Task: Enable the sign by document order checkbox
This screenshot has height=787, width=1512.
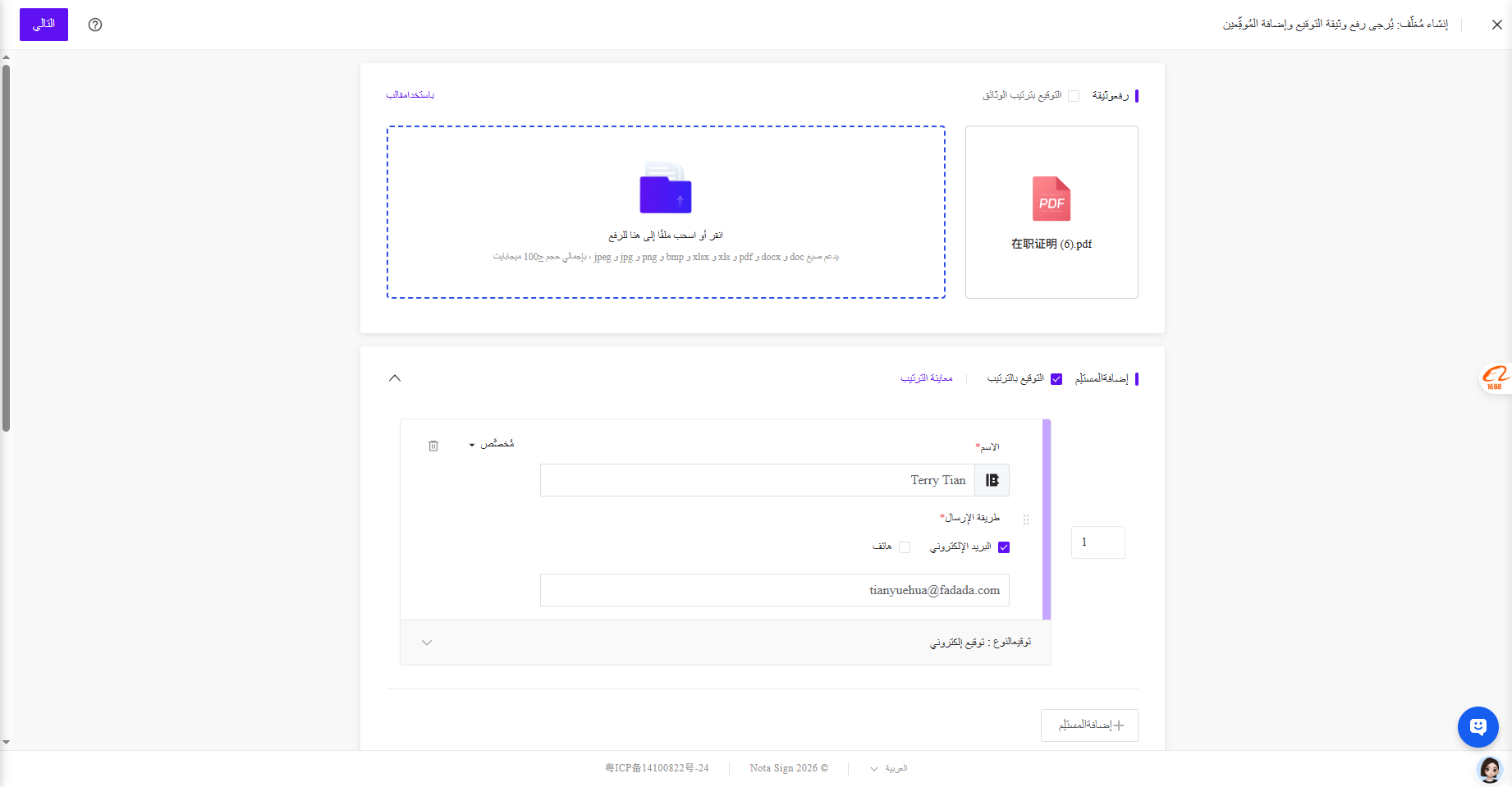Action: [x=1074, y=96]
